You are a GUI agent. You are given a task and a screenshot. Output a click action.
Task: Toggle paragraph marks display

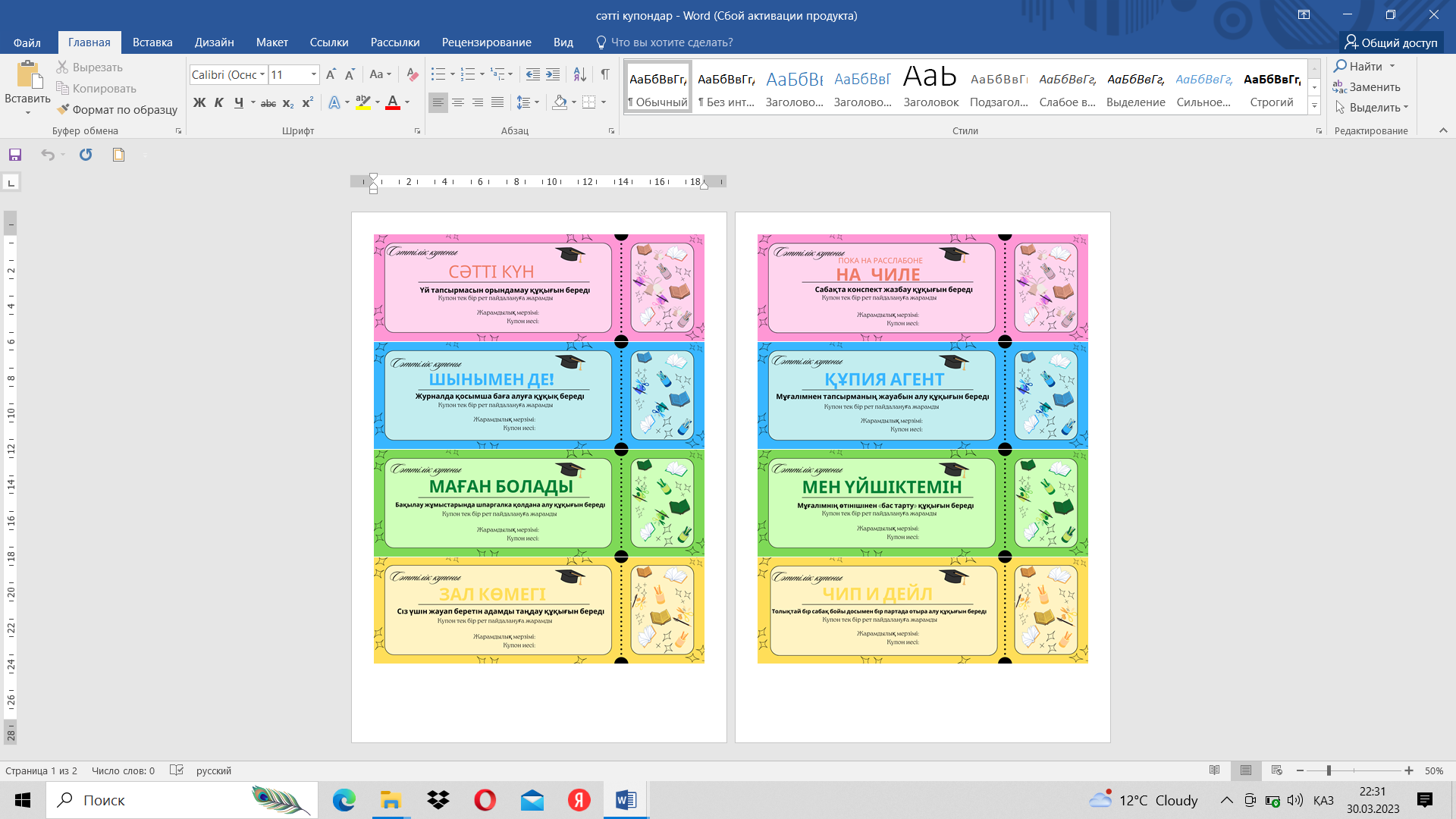click(x=605, y=74)
